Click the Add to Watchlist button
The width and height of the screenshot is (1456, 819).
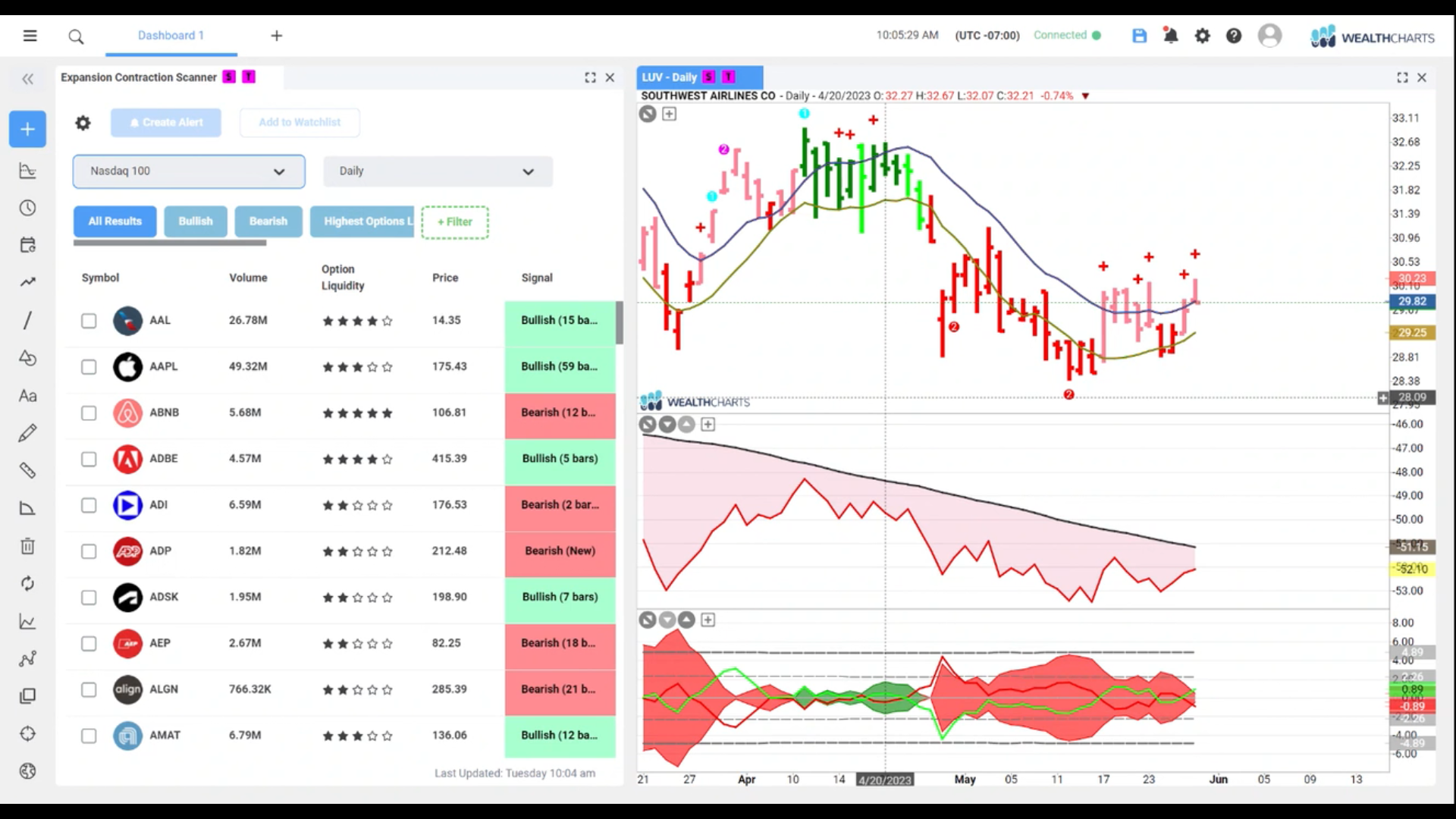tap(300, 123)
